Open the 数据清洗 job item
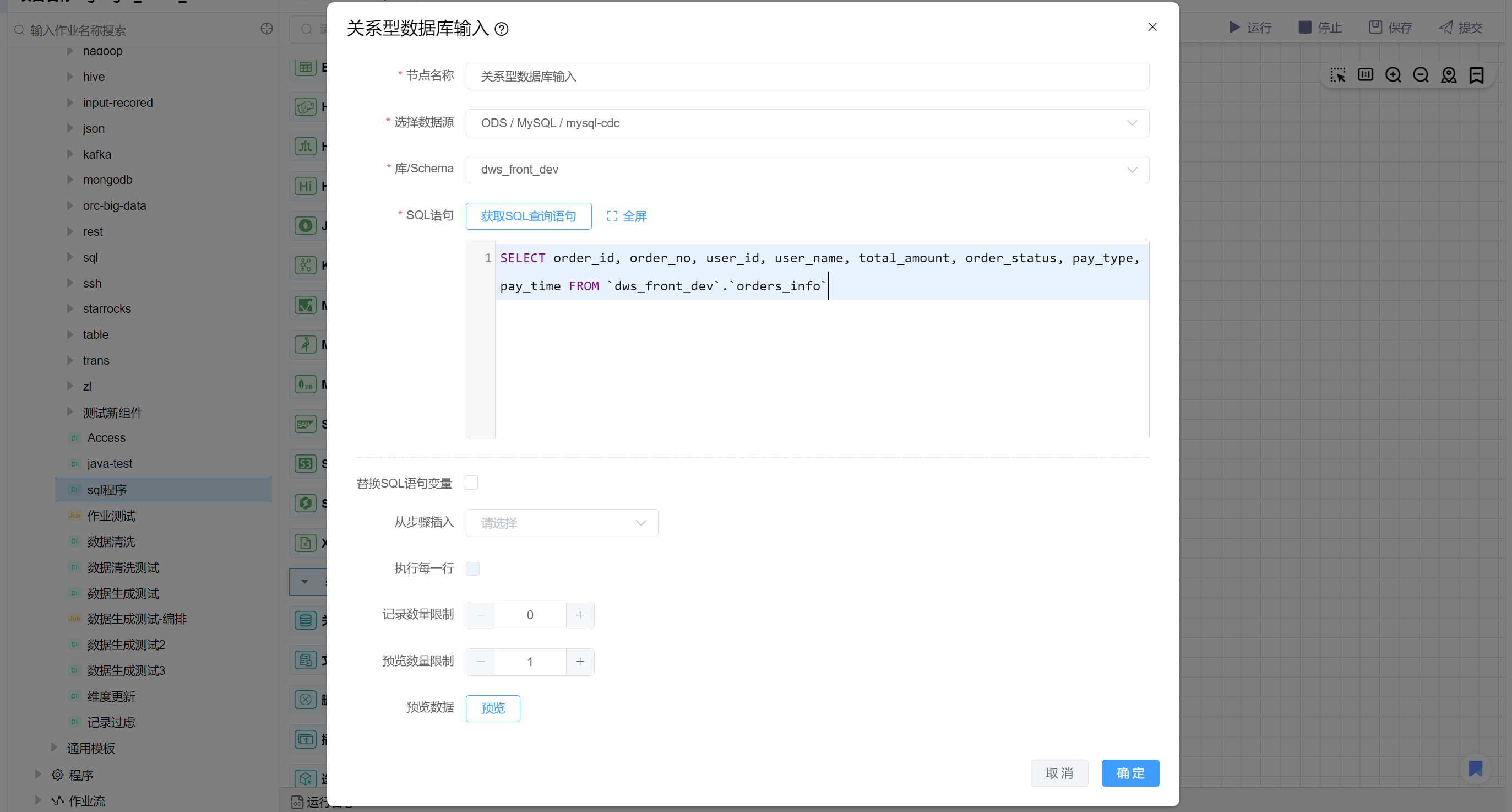Screen dimensions: 1512x812 click(111, 542)
